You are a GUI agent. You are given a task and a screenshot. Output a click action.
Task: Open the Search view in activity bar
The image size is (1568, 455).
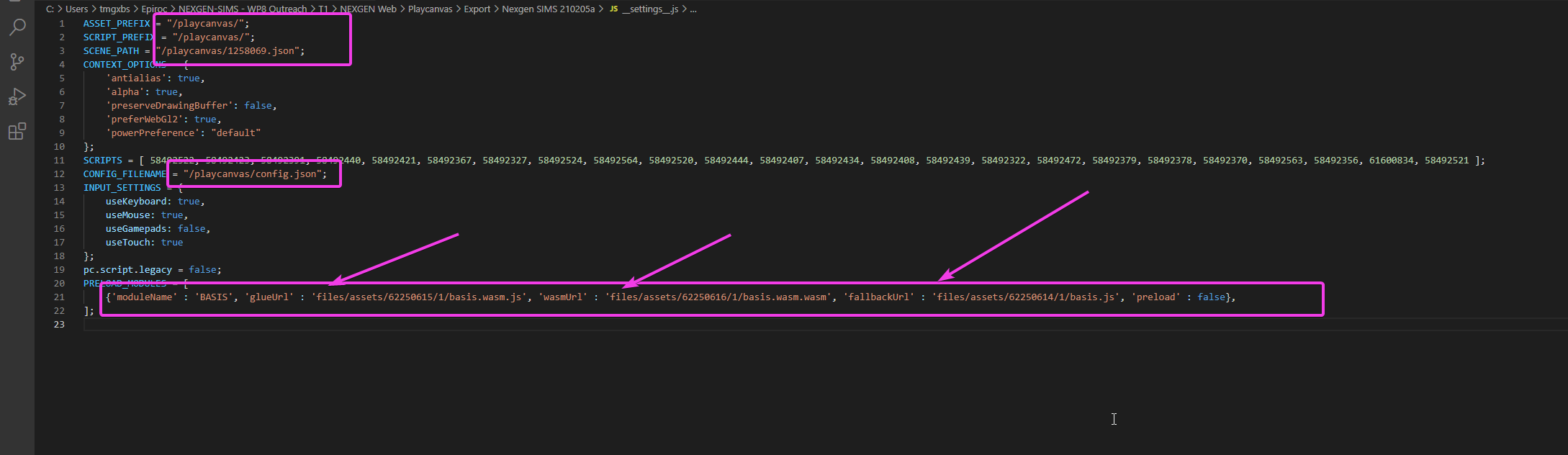17,28
